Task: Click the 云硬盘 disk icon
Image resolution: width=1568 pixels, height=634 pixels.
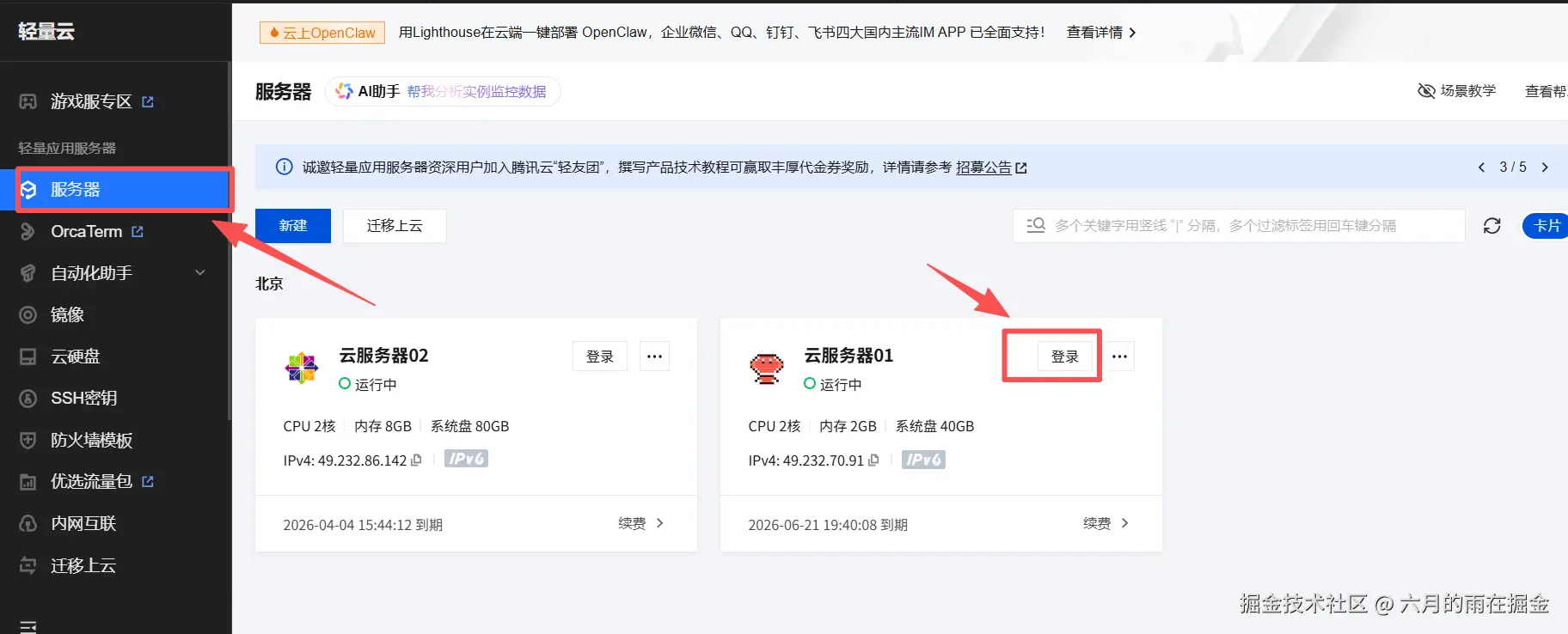Action: 28,357
